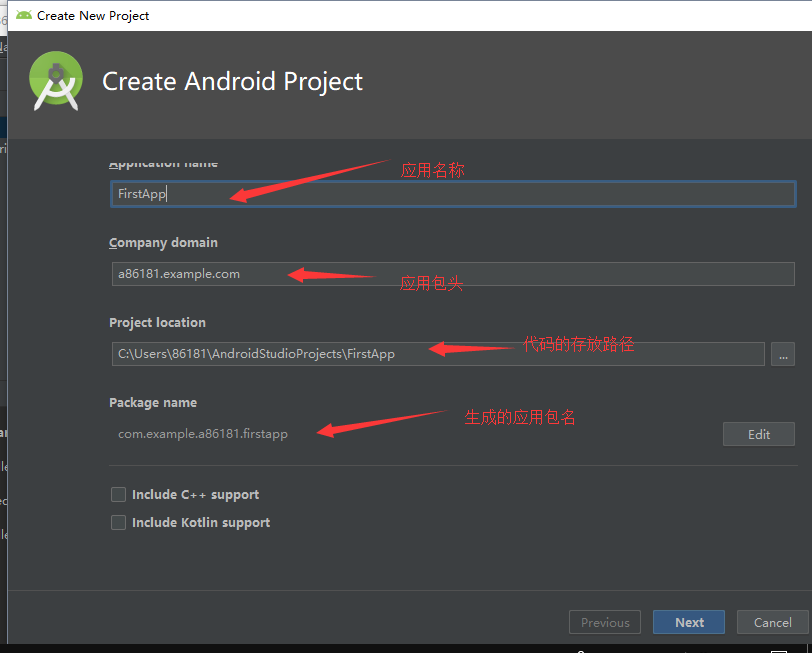Click the underlined Company domain label
This screenshot has height=653, width=812.
pos(163,242)
